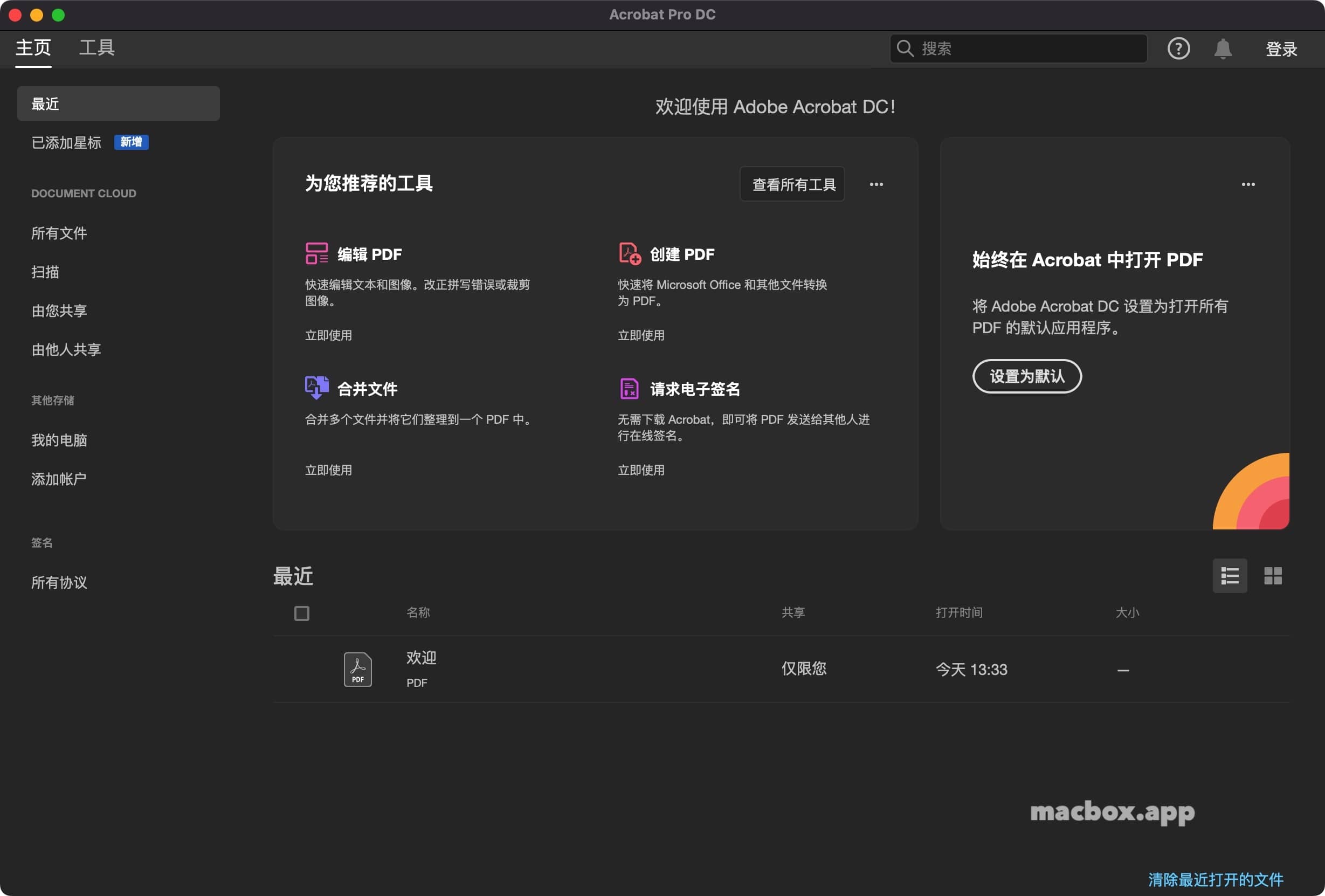
Task: Select 最近 in the sidebar
Action: pyautogui.click(x=119, y=103)
